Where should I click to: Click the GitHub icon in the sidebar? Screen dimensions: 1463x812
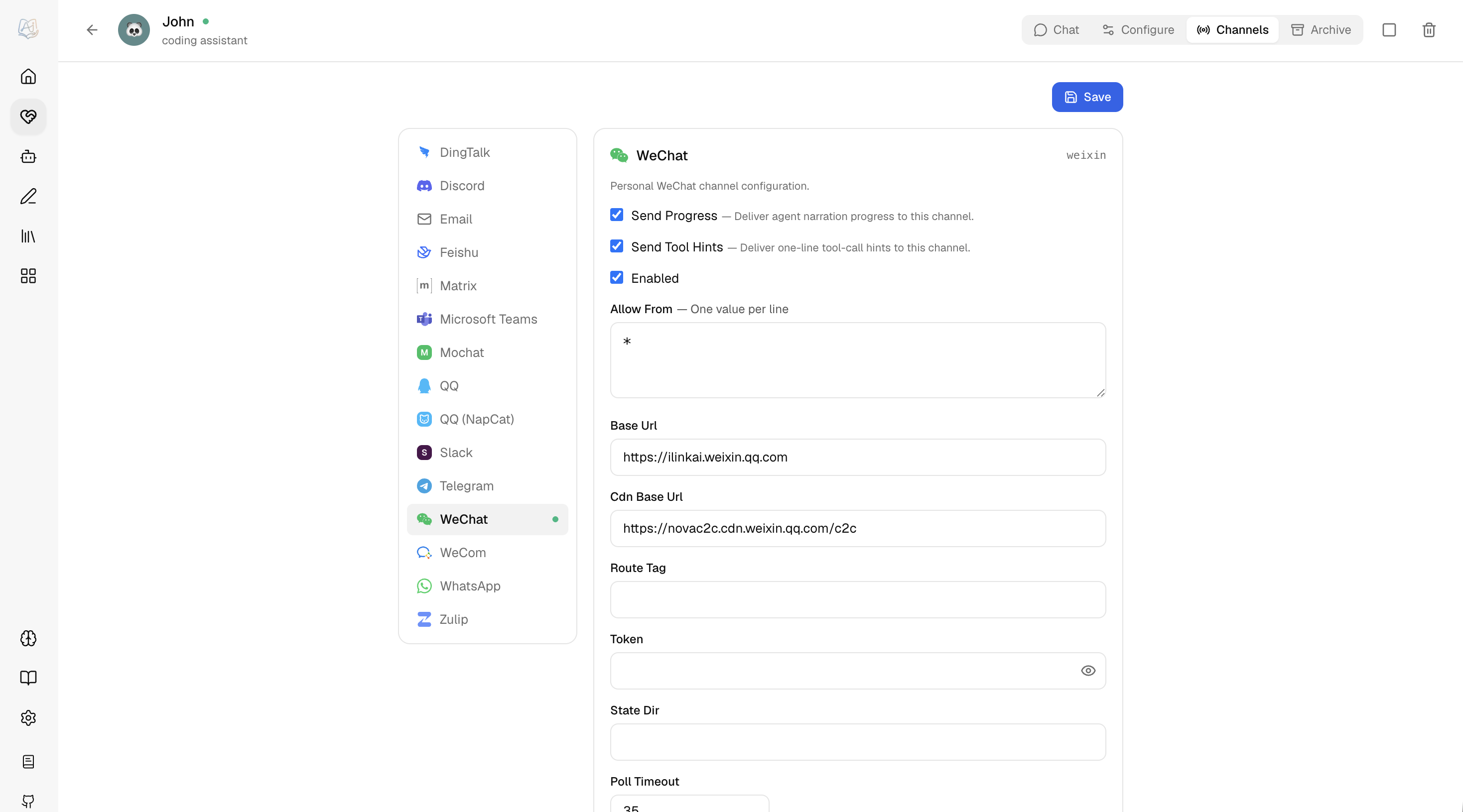28,801
